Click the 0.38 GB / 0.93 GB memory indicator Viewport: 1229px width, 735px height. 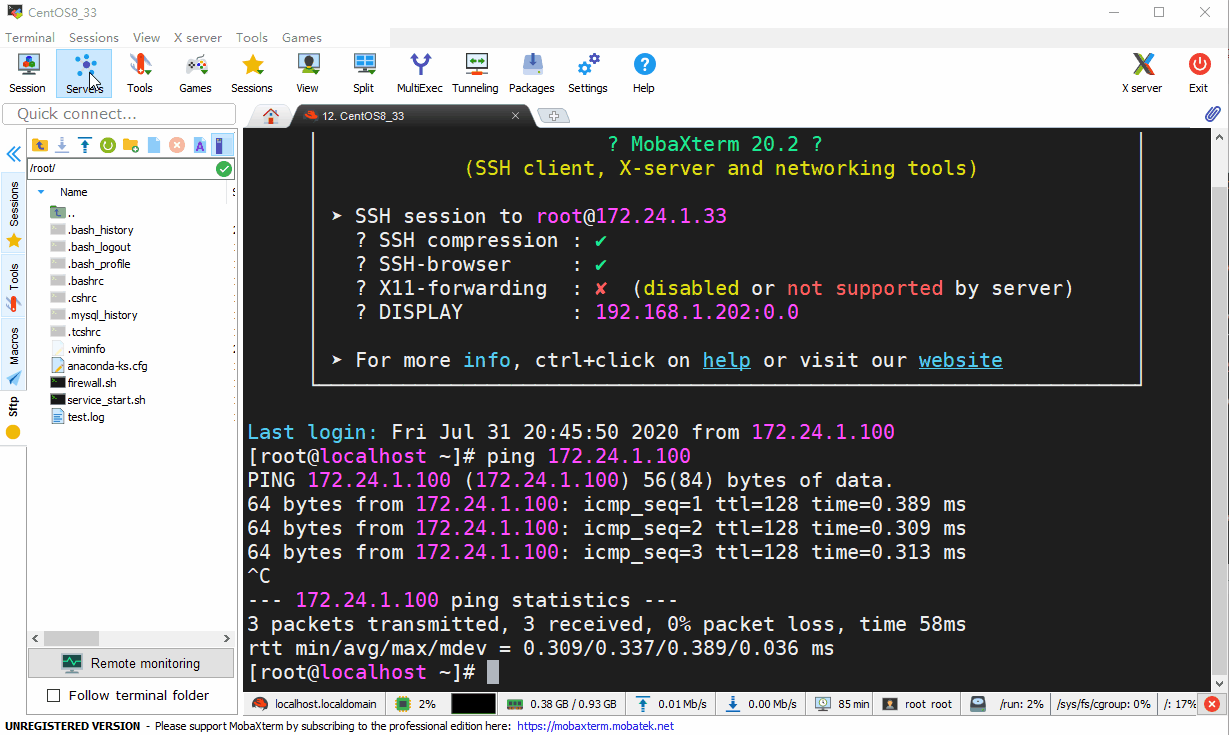point(562,704)
